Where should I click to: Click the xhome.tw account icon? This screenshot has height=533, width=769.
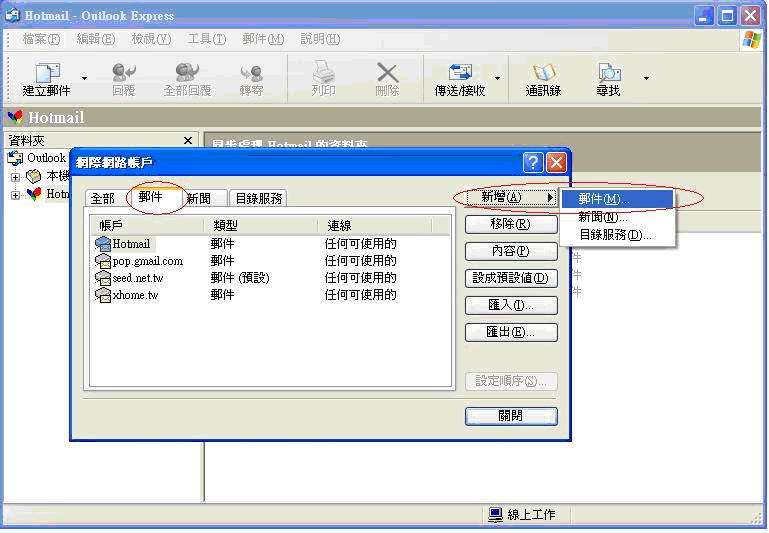[x=103, y=295]
